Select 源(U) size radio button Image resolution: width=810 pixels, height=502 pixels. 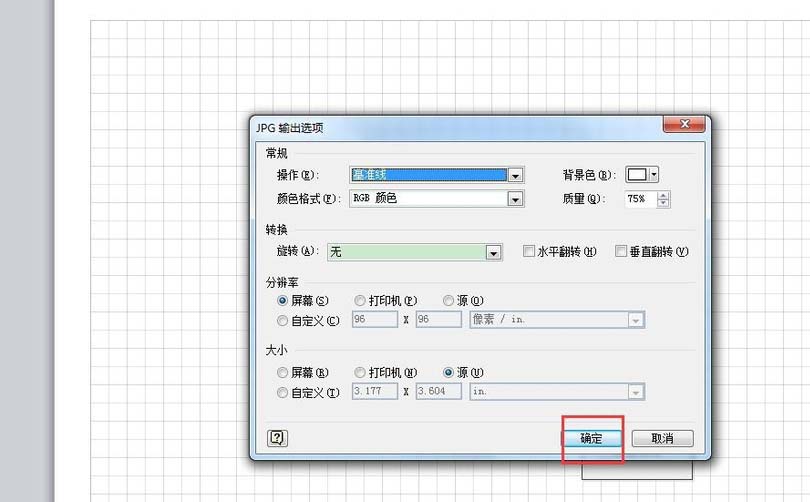448,372
